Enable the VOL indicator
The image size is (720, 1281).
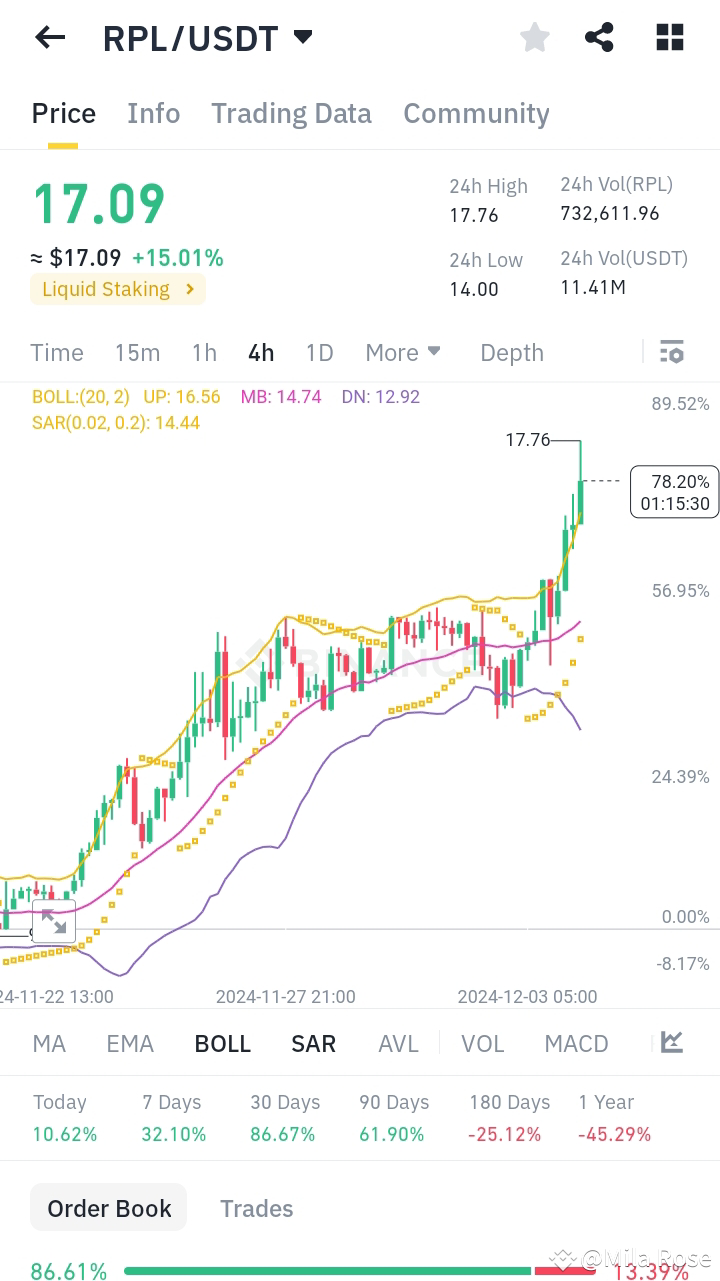pyautogui.click(x=483, y=1043)
